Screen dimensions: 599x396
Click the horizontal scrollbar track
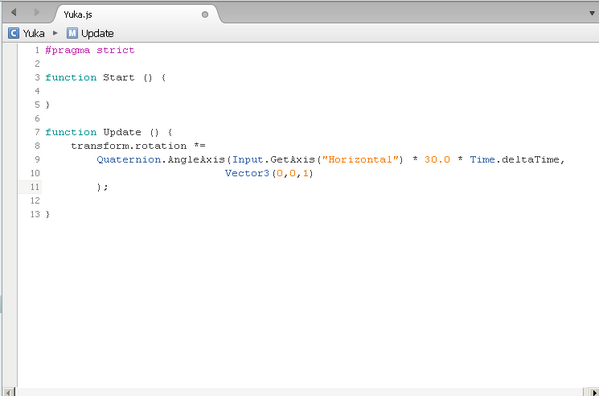click(x=300, y=392)
